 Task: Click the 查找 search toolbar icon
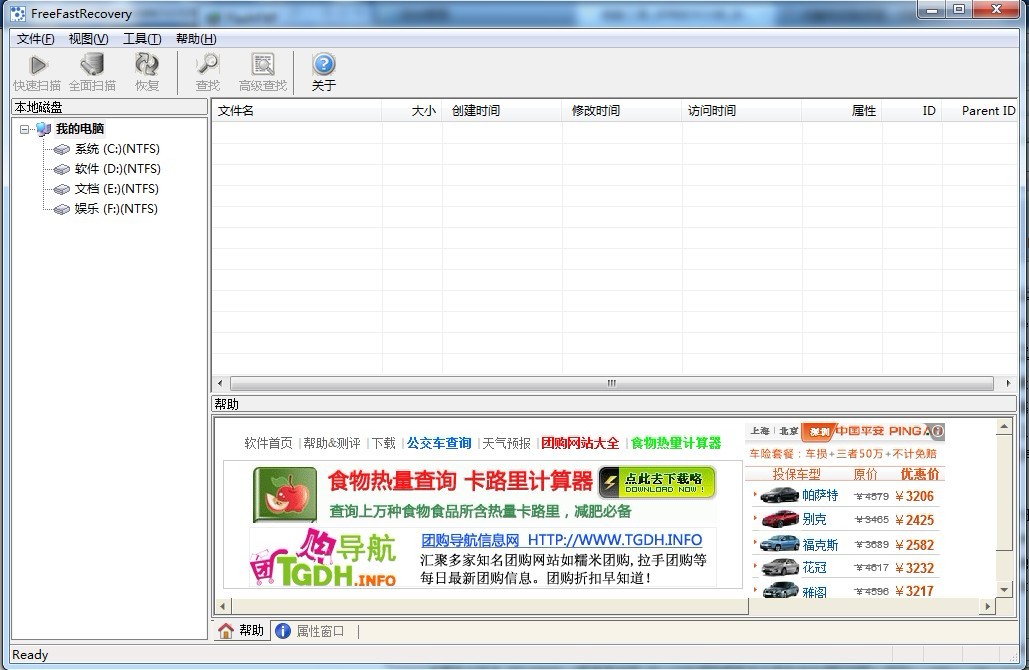[x=207, y=66]
